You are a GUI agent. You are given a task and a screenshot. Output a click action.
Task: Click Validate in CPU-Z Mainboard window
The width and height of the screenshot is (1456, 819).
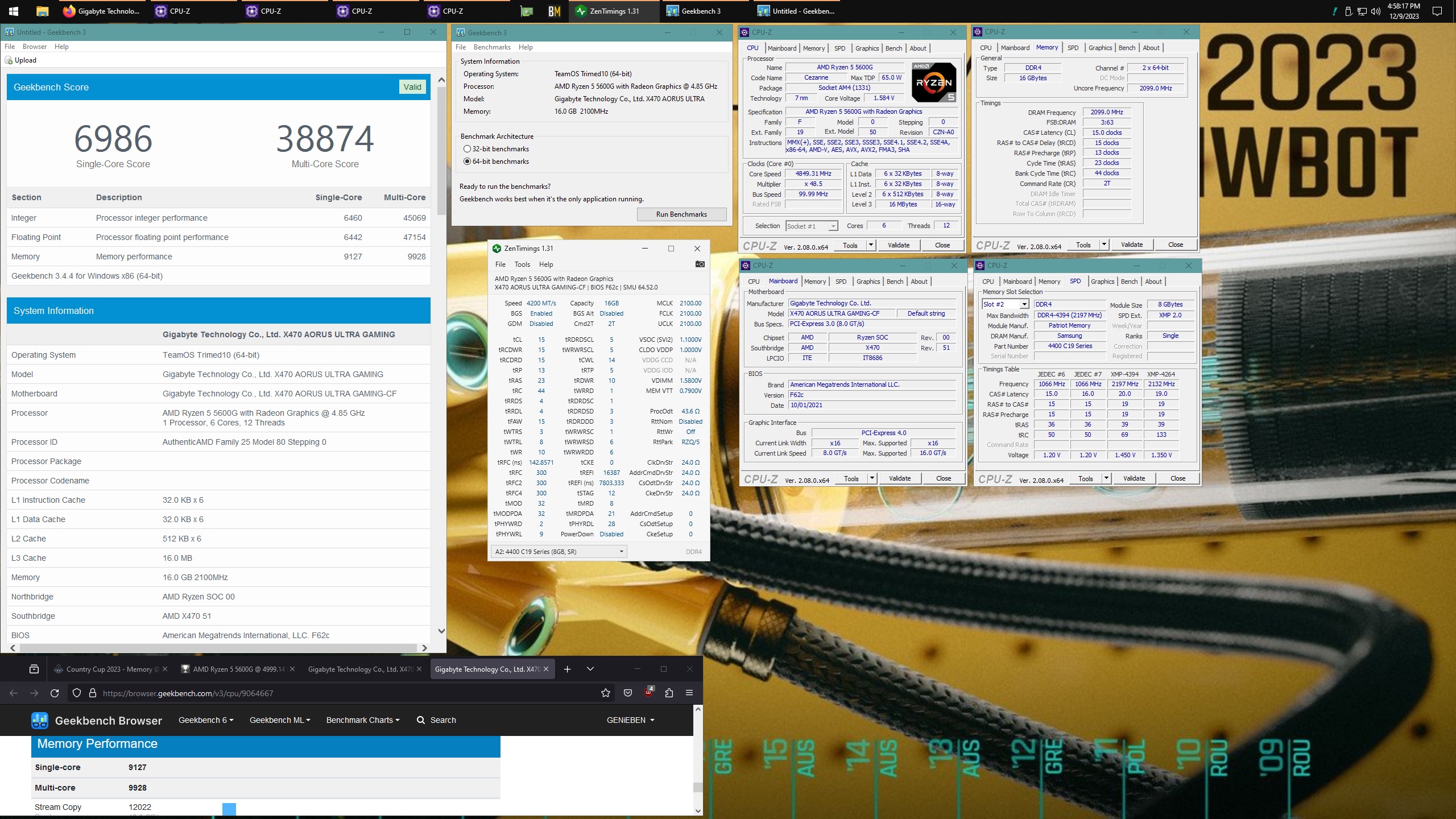[900, 478]
